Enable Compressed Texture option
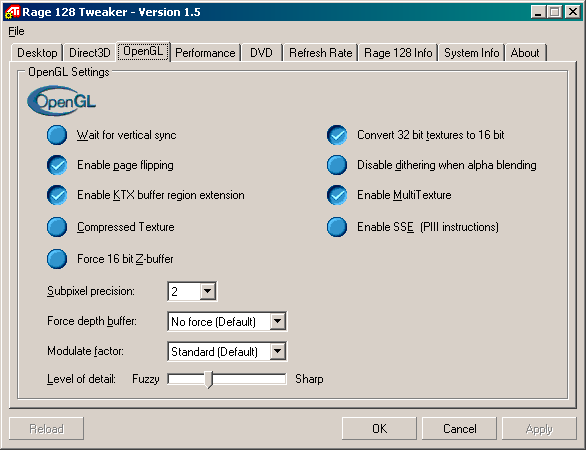The image size is (586, 450). (x=57, y=227)
